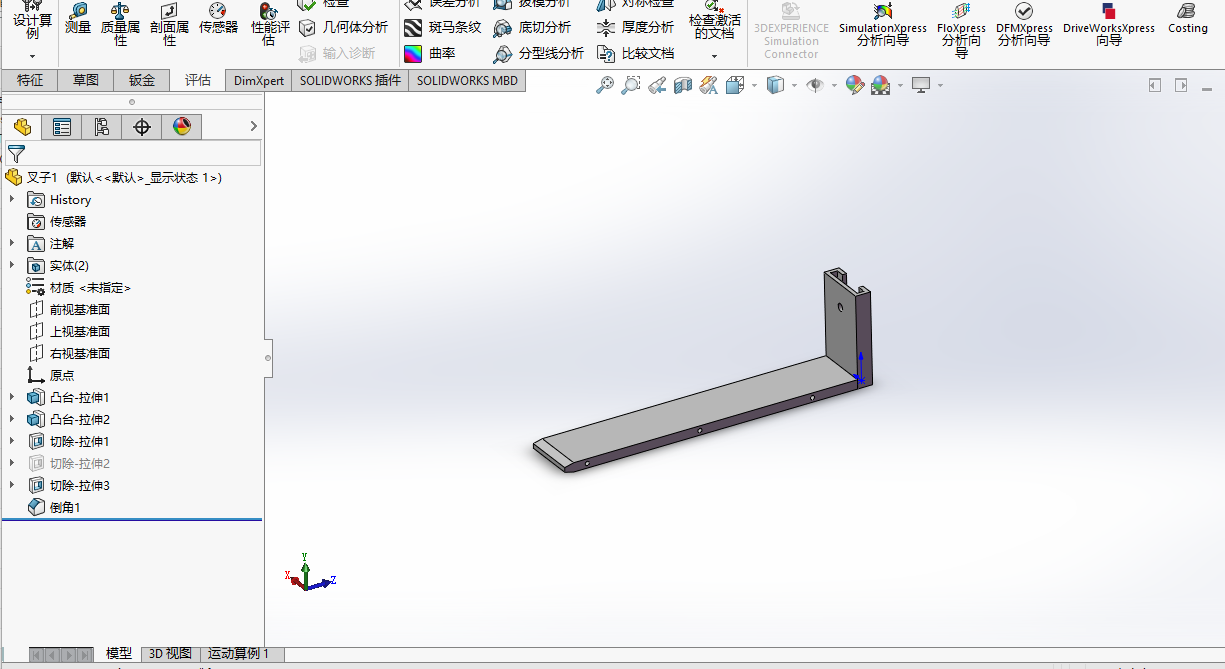Image resolution: width=1225 pixels, height=669 pixels.
Task: Toggle 曲率 curvature display
Action: tap(430, 53)
